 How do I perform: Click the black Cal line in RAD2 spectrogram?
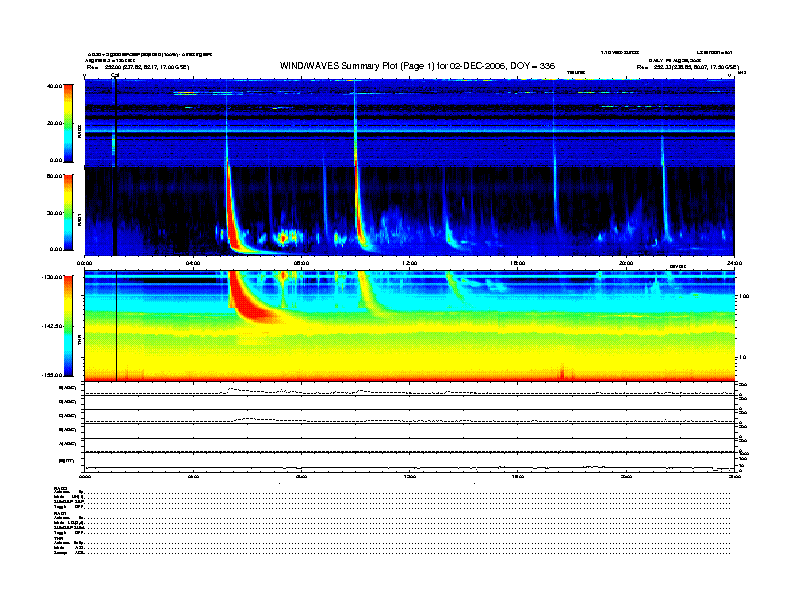tap(116, 123)
